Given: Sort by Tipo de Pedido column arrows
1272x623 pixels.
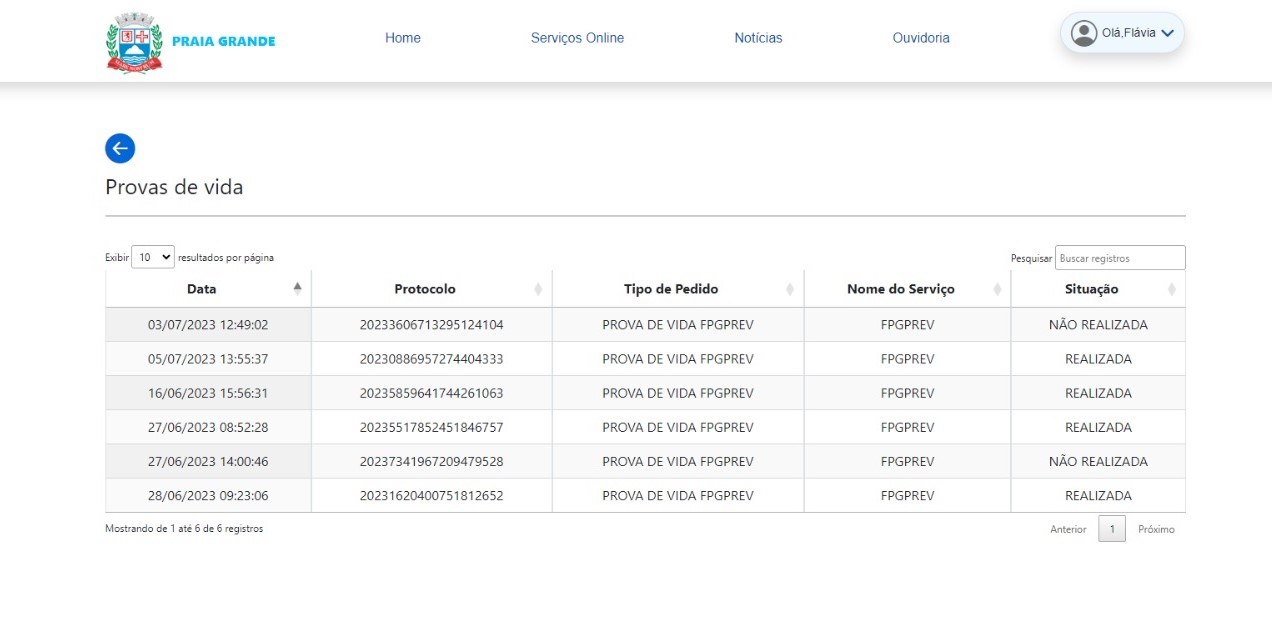Looking at the screenshot, I should point(790,289).
